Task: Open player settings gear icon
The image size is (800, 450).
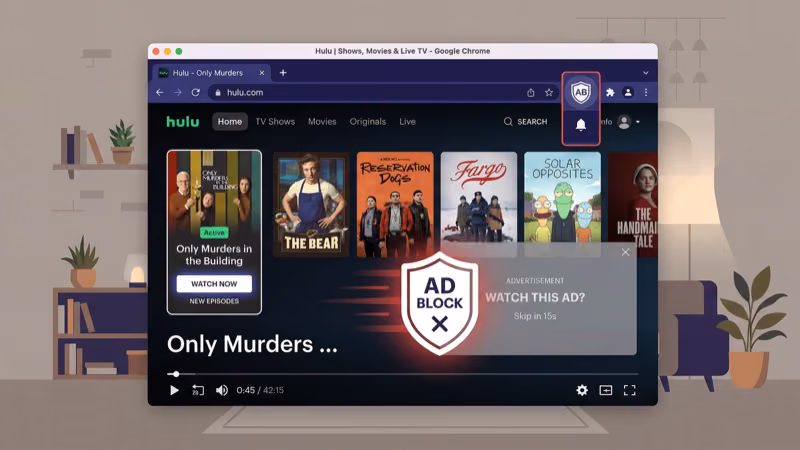Action: pyautogui.click(x=582, y=390)
